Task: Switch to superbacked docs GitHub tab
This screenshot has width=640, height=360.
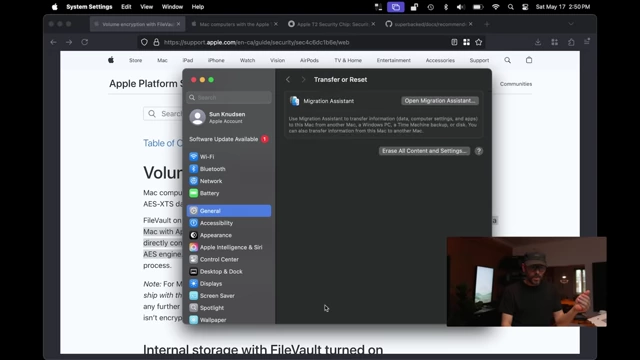Action: [x=429, y=24]
